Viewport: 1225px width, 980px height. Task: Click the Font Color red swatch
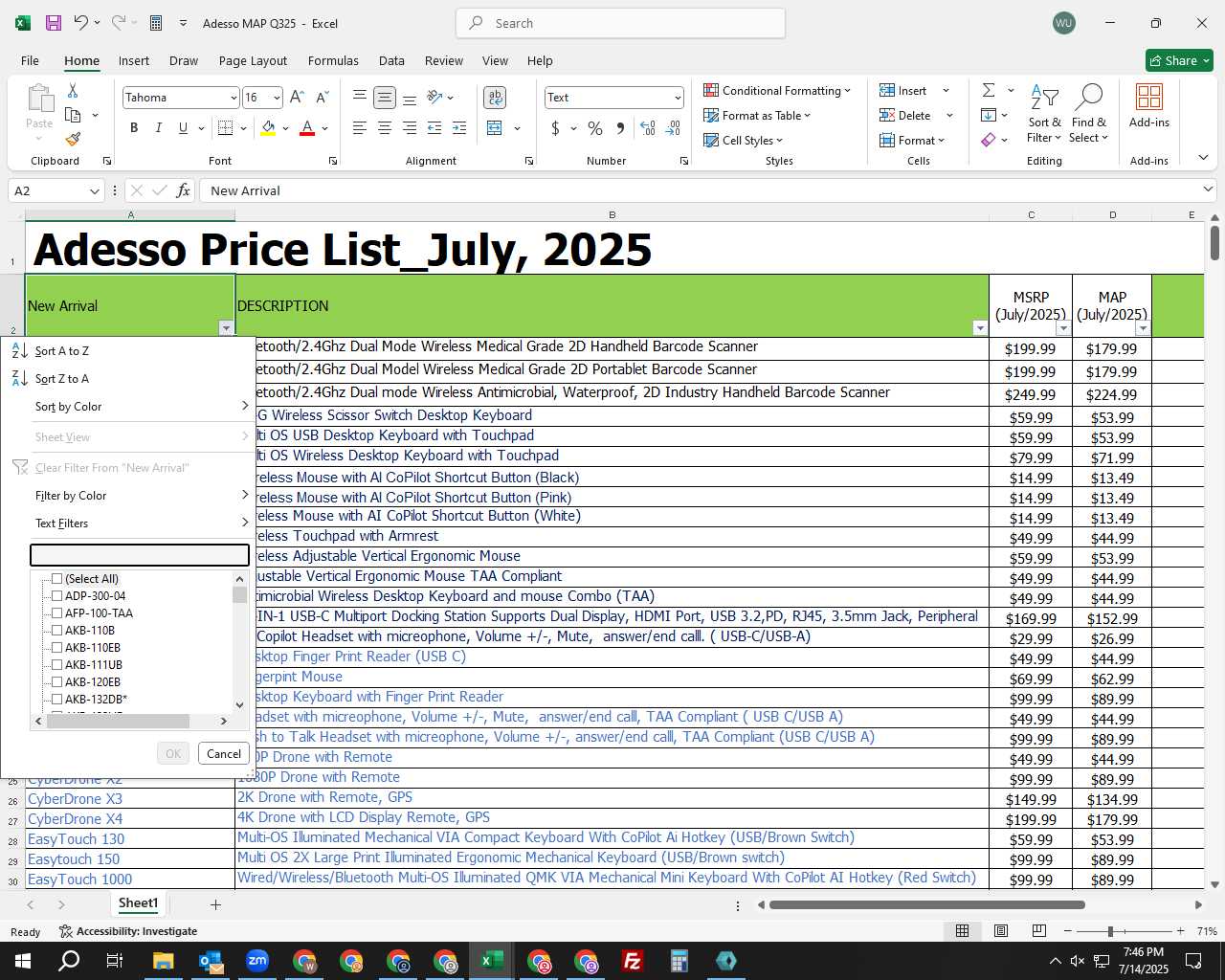point(307,127)
